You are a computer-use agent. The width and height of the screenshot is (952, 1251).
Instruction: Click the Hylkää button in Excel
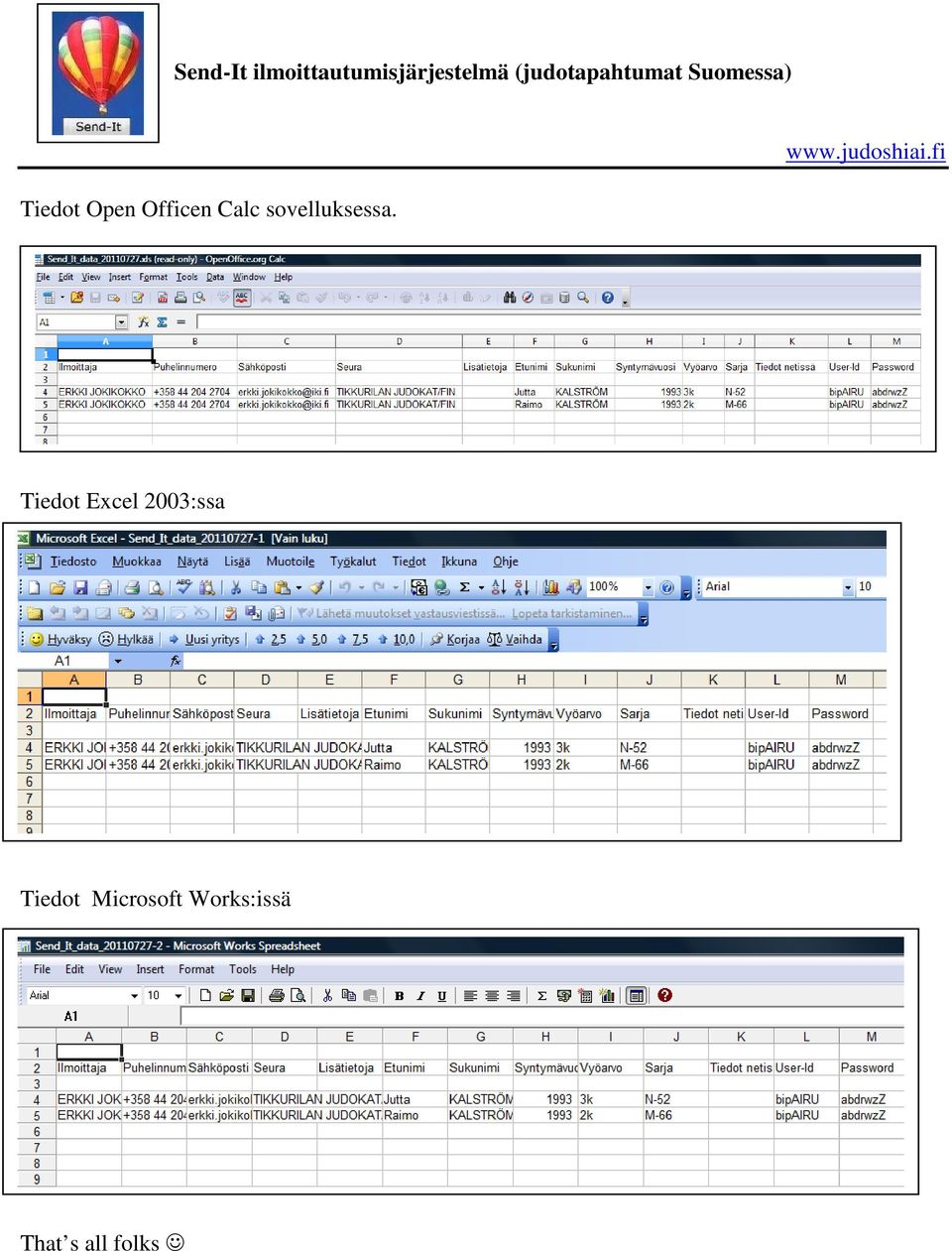click(127, 639)
